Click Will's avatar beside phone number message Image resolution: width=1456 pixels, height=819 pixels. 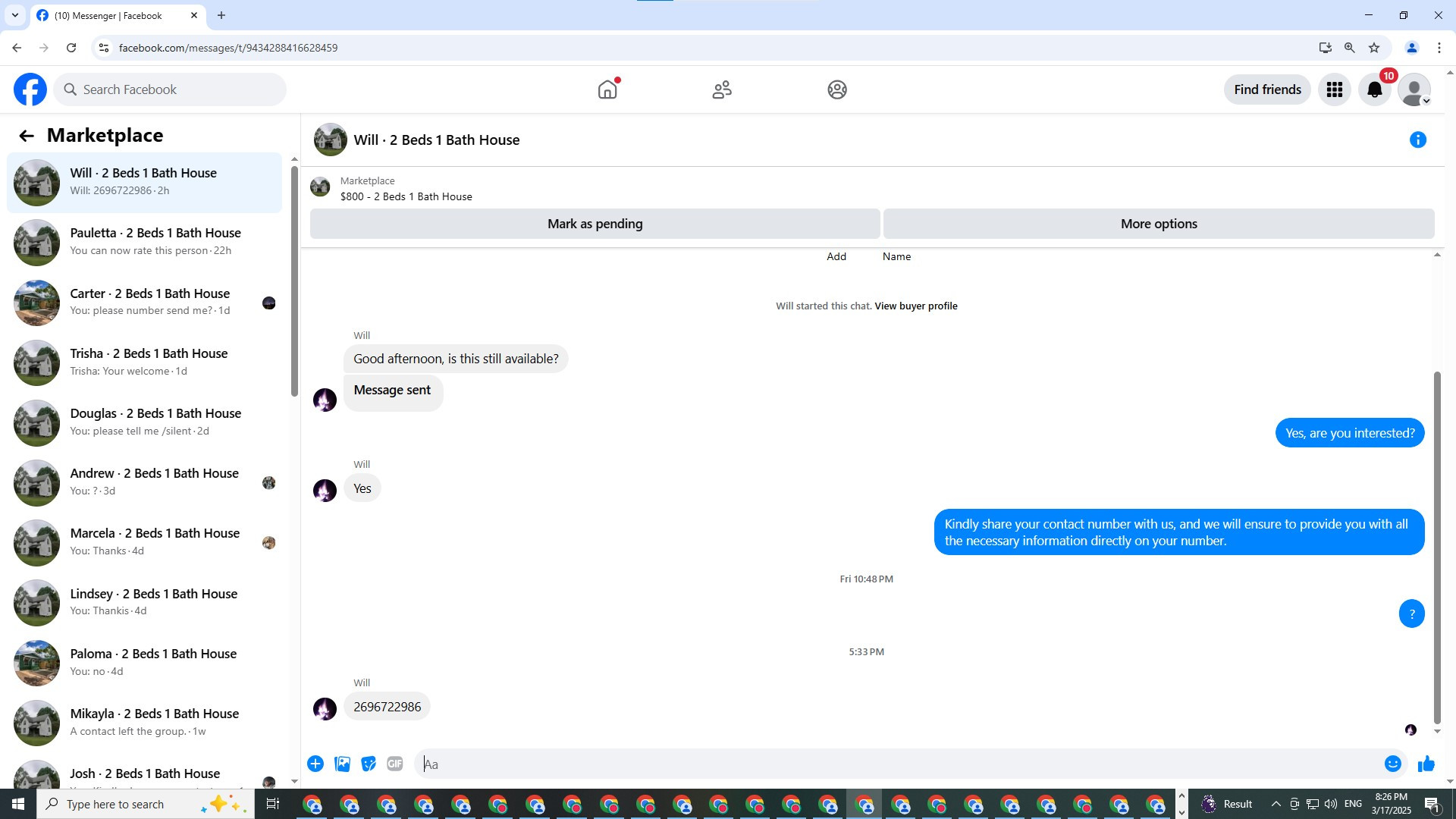tap(325, 709)
